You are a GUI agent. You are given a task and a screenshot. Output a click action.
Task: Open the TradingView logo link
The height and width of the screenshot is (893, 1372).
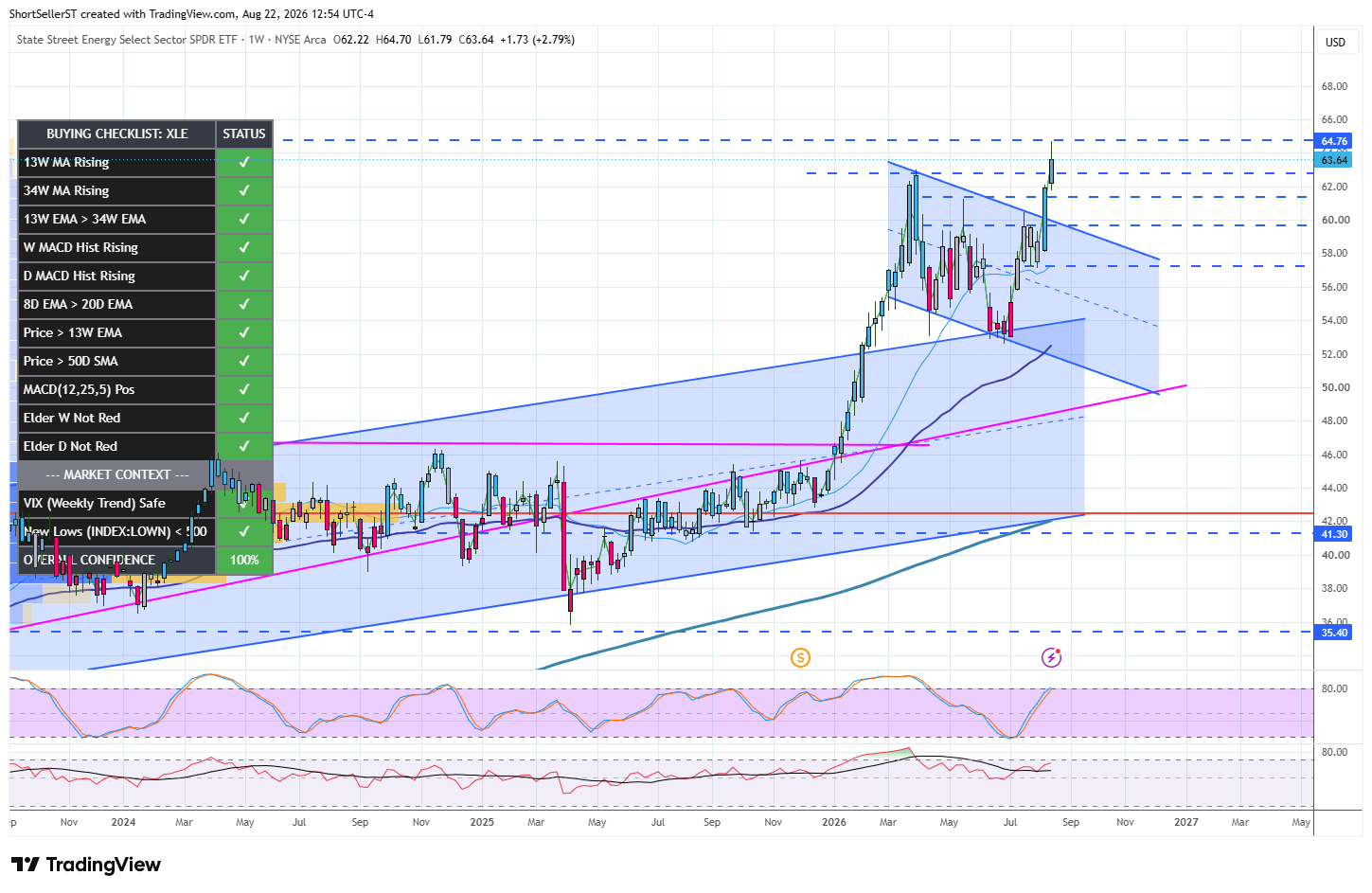click(x=86, y=865)
